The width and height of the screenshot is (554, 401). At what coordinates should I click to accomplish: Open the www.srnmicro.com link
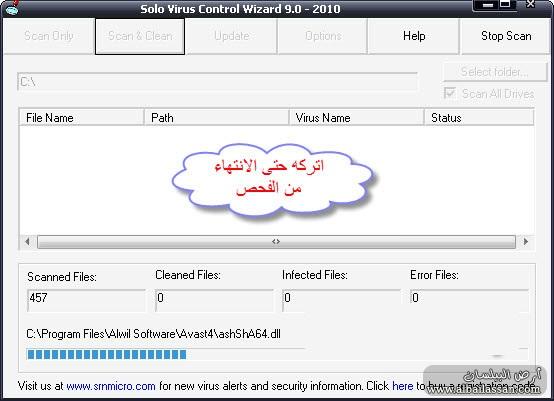(x=111, y=386)
